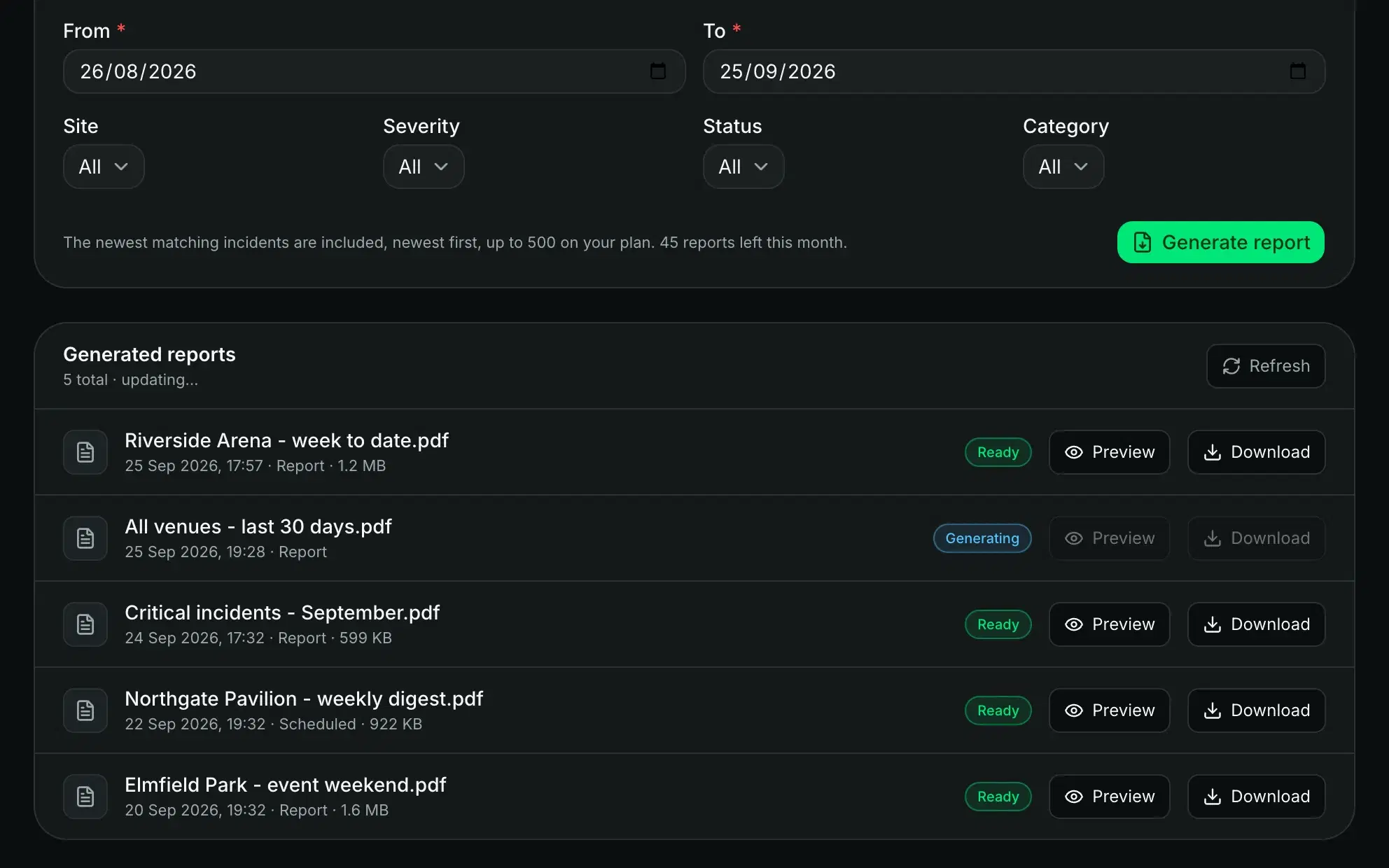The image size is (1389, 868).
Task: Download Elmfield Park event weekend report
Action: point(1256,797)
